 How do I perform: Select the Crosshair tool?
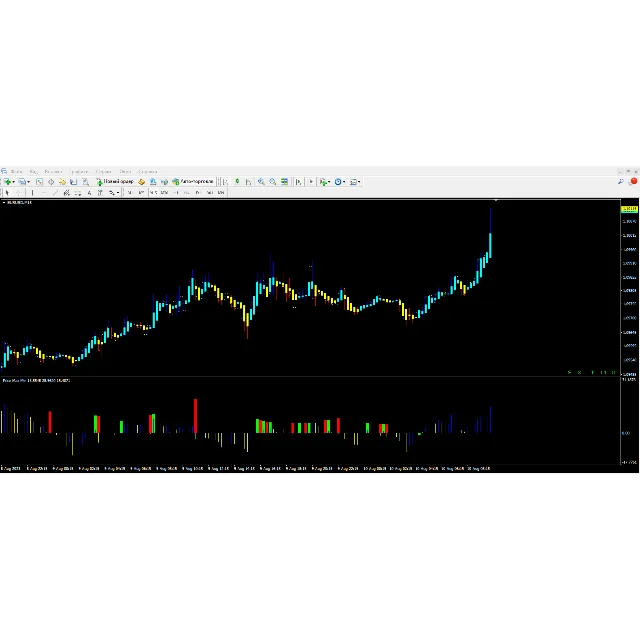click(x=19, y=193)
